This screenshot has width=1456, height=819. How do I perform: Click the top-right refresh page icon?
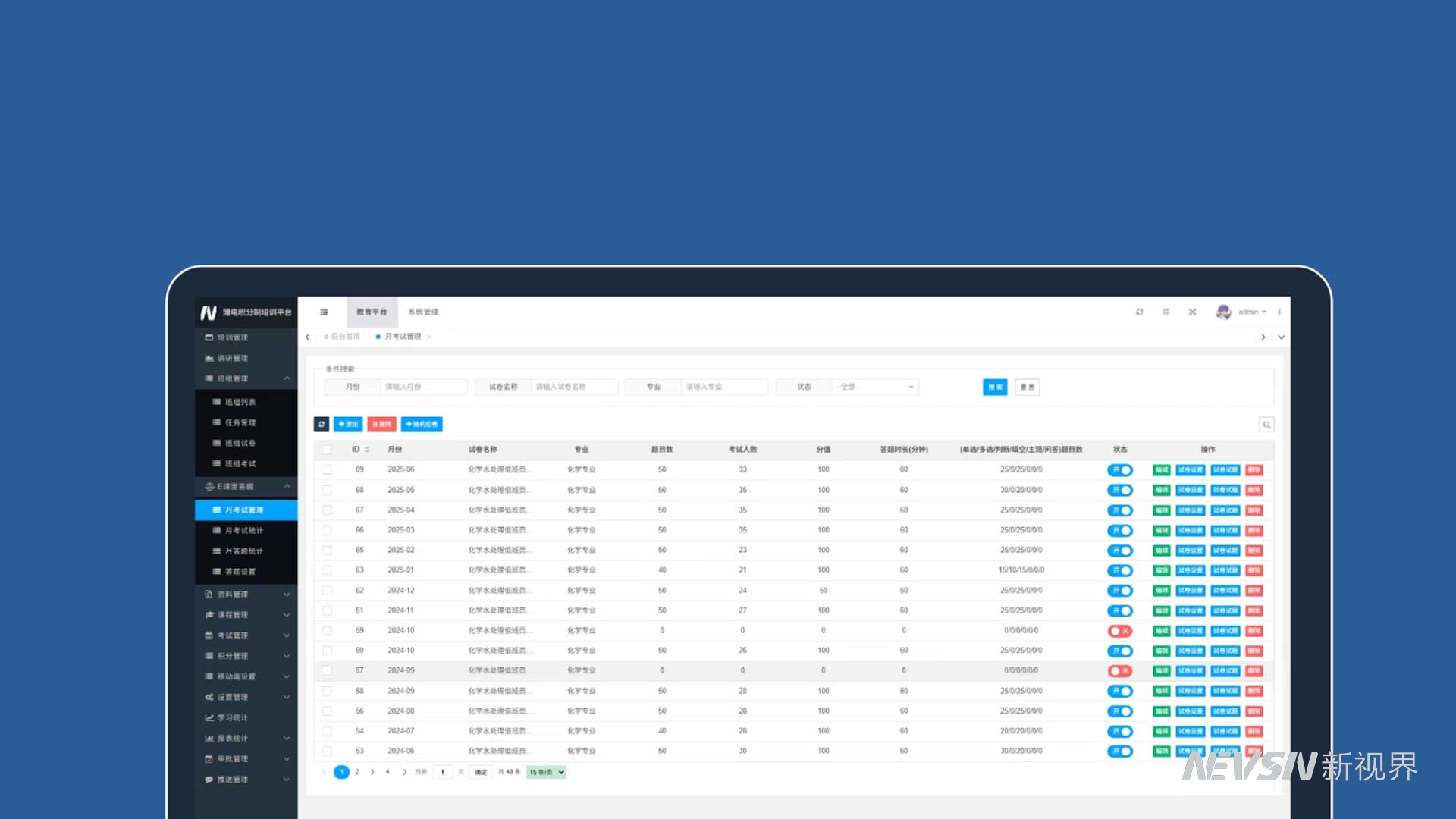click(1139, 312)
